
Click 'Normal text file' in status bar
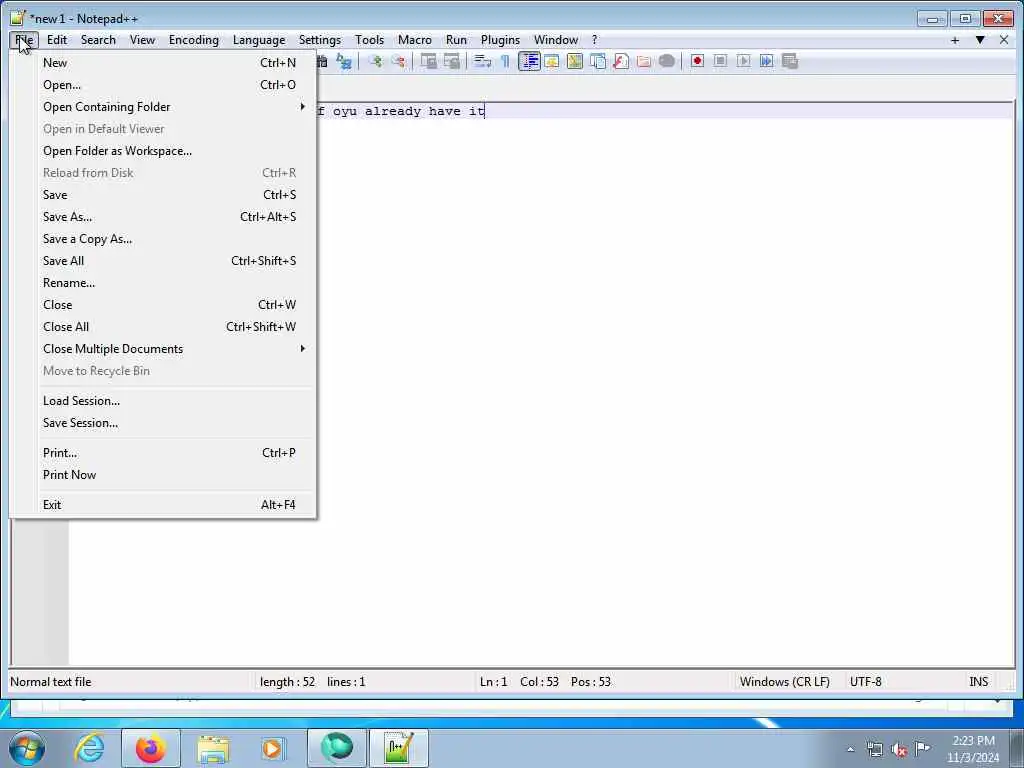click(x=51, y=682)
